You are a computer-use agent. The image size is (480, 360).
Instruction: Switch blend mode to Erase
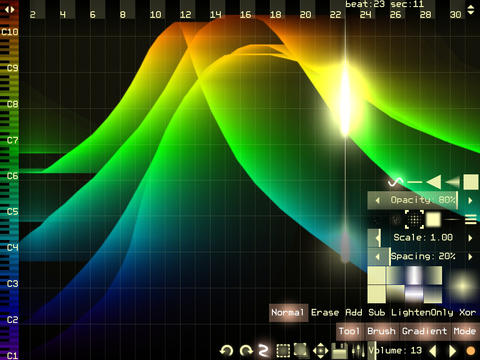click(325, 313)
